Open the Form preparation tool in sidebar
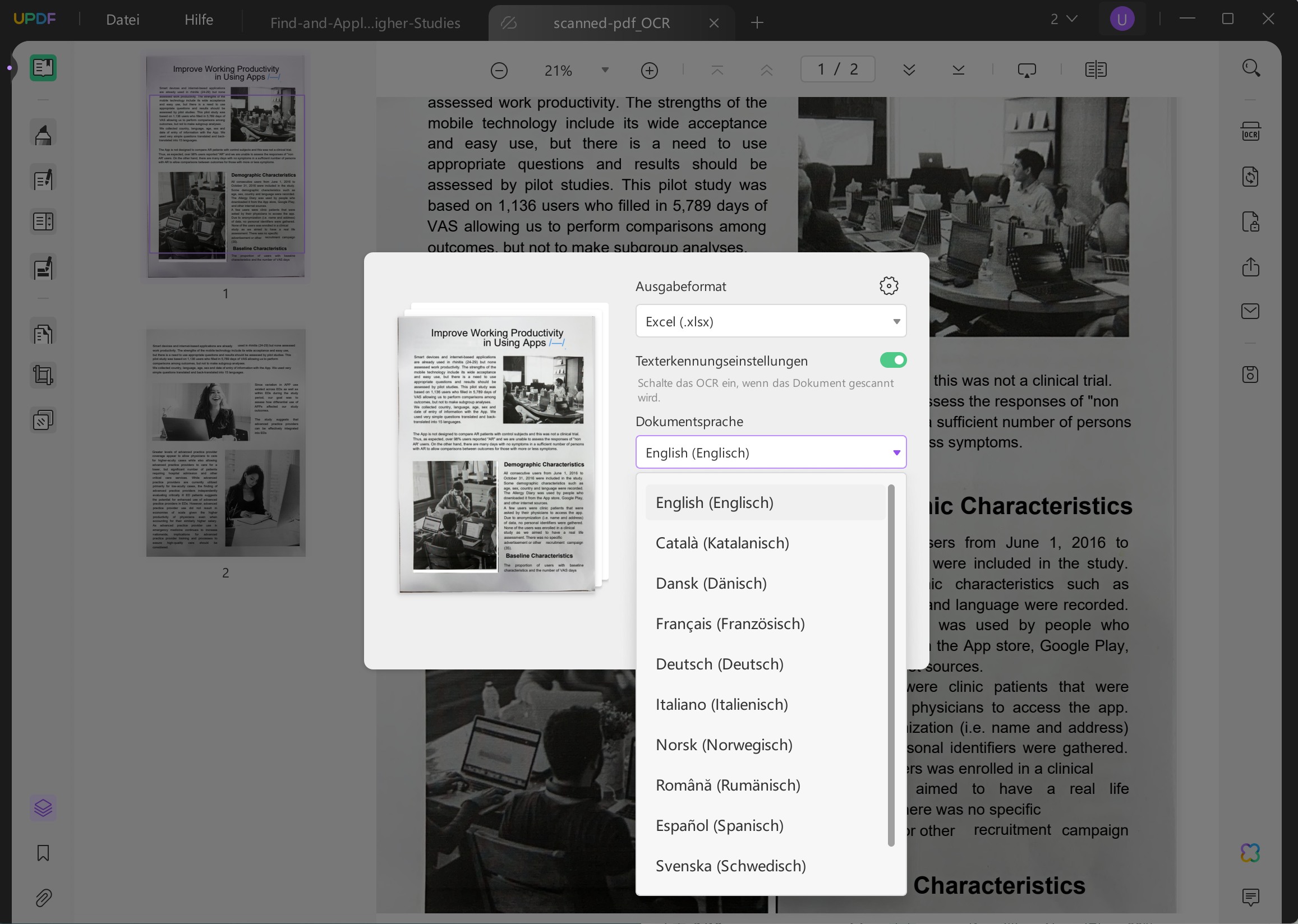This screenshot has width=1298, height=924. coord(43,221)
